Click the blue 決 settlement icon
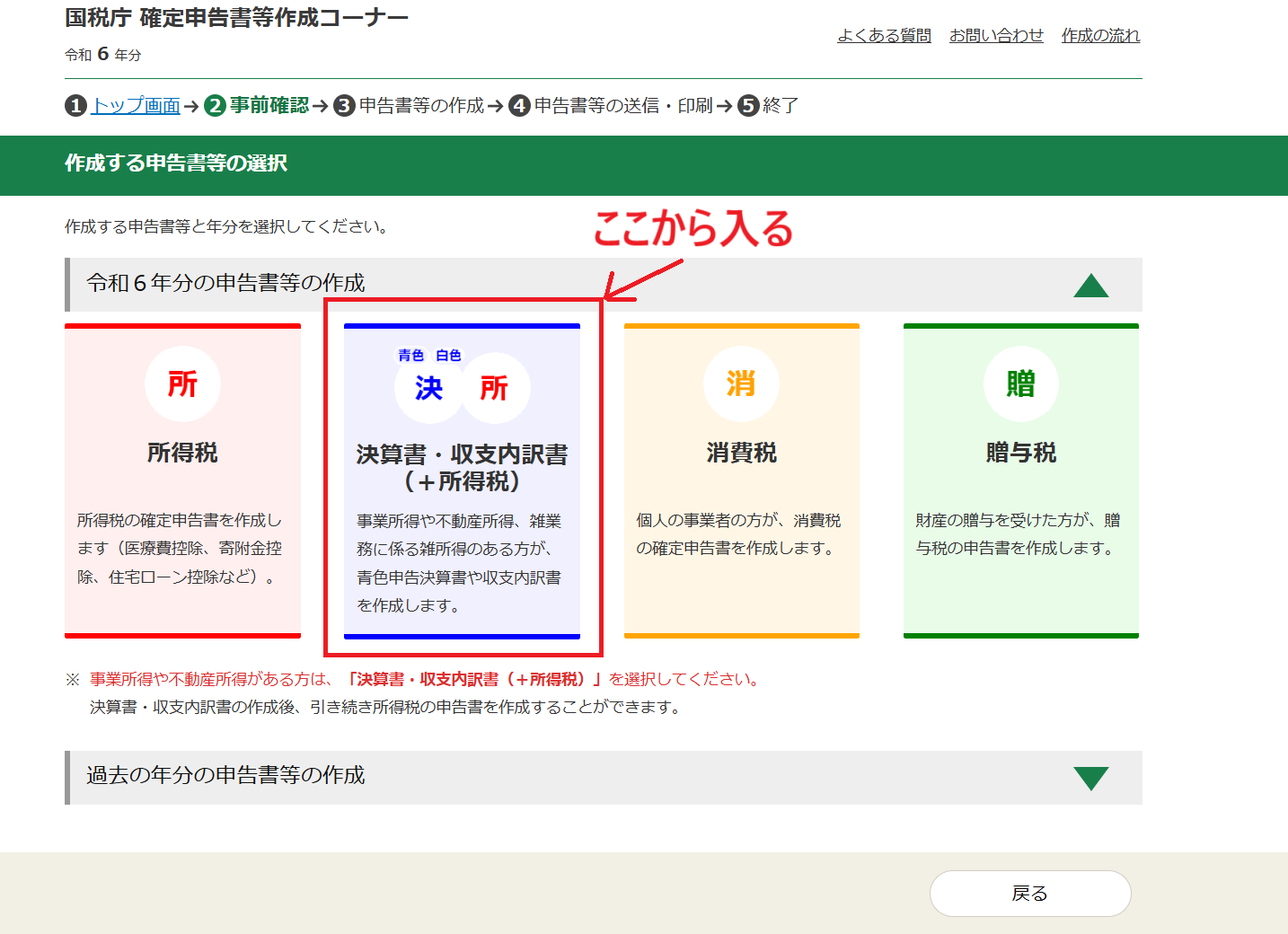Screen dimensions: 1288x934 click(x=428, y=388)
